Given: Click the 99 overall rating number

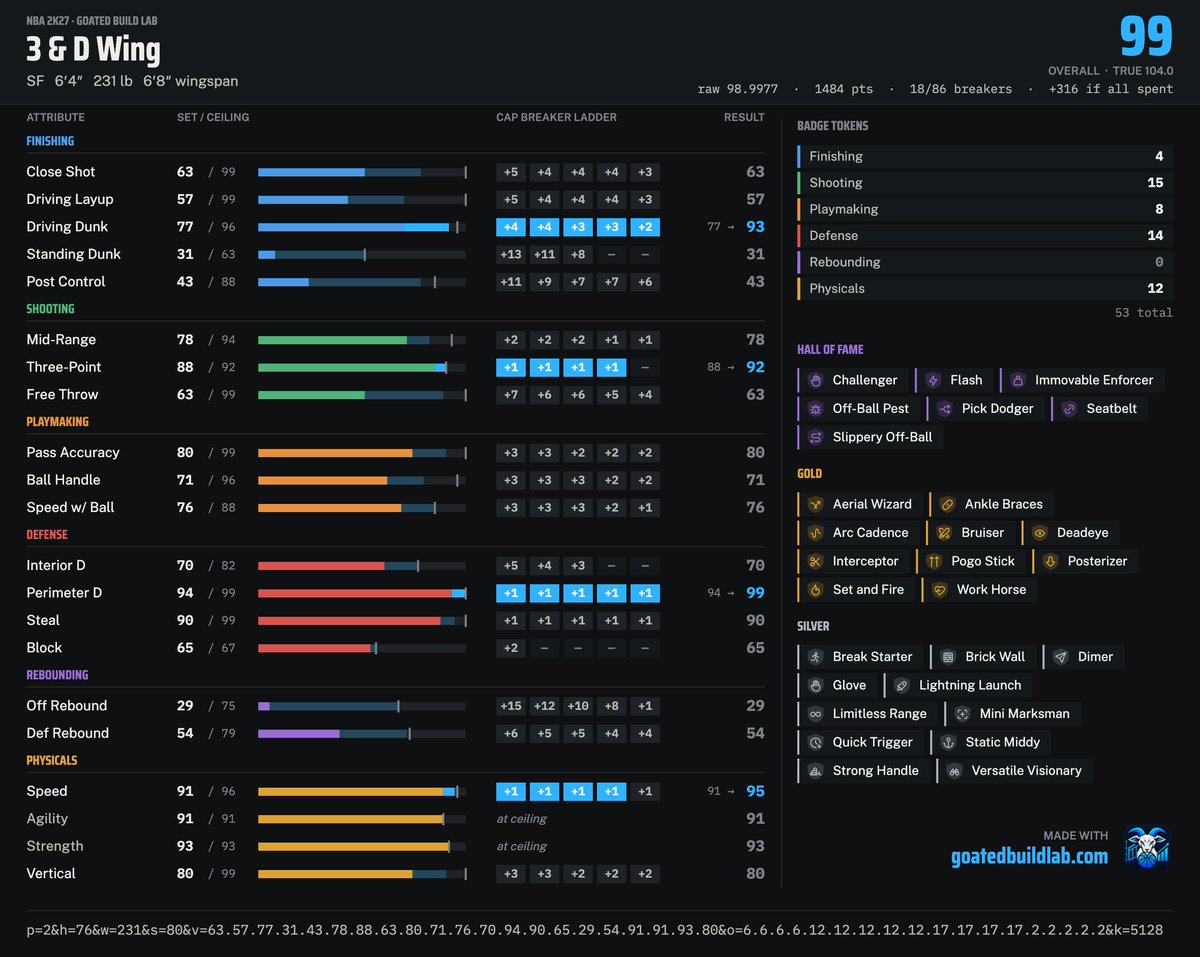Looking at the screenshot, I should [x=1146, y=38].
